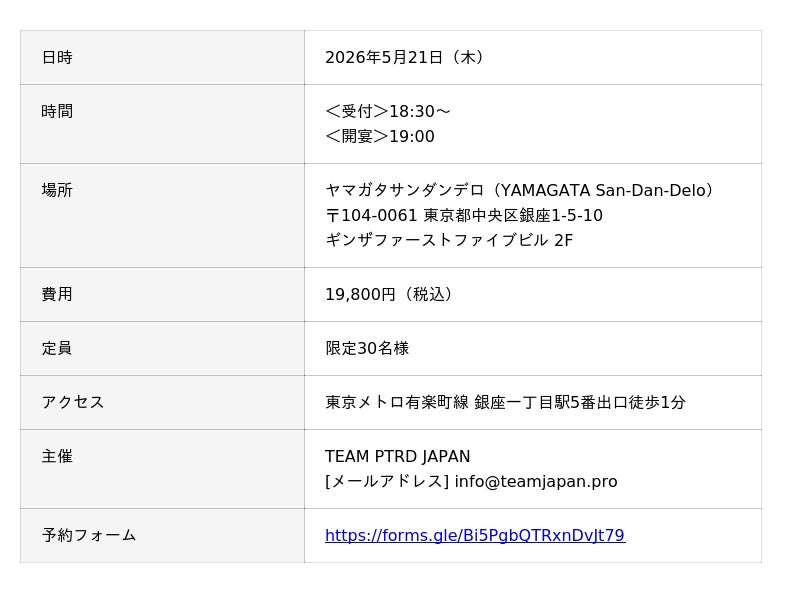800x593 pixels.
Task: Click the ギンザファーストファイブビル 2F building line
Action: [x=449, y=240]
